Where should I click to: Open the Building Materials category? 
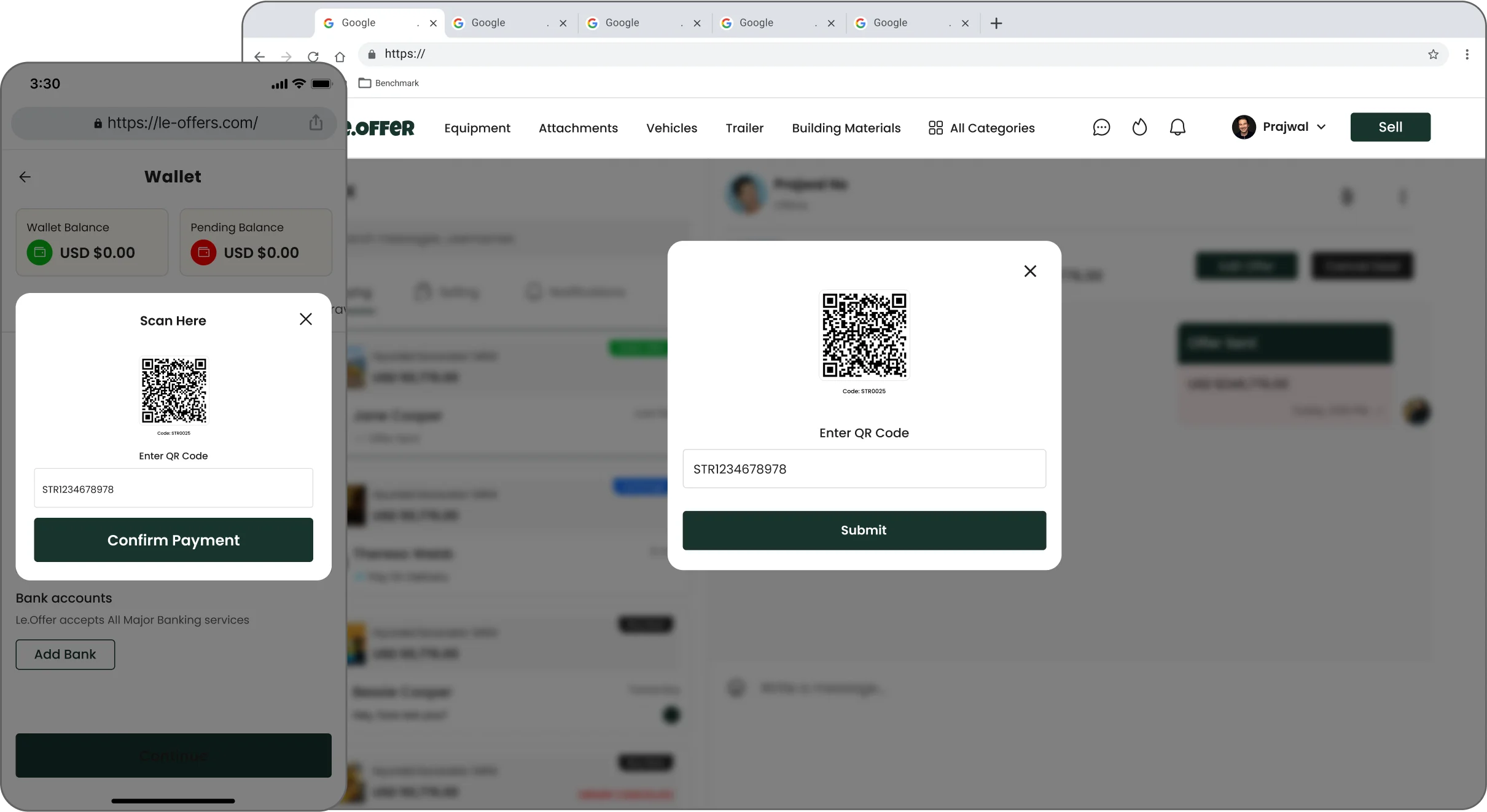point(846,128)
